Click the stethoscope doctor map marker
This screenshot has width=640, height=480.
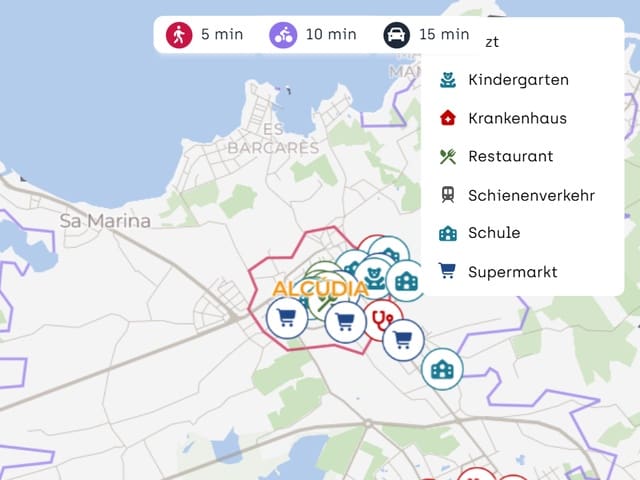click(x=383, y=320)
